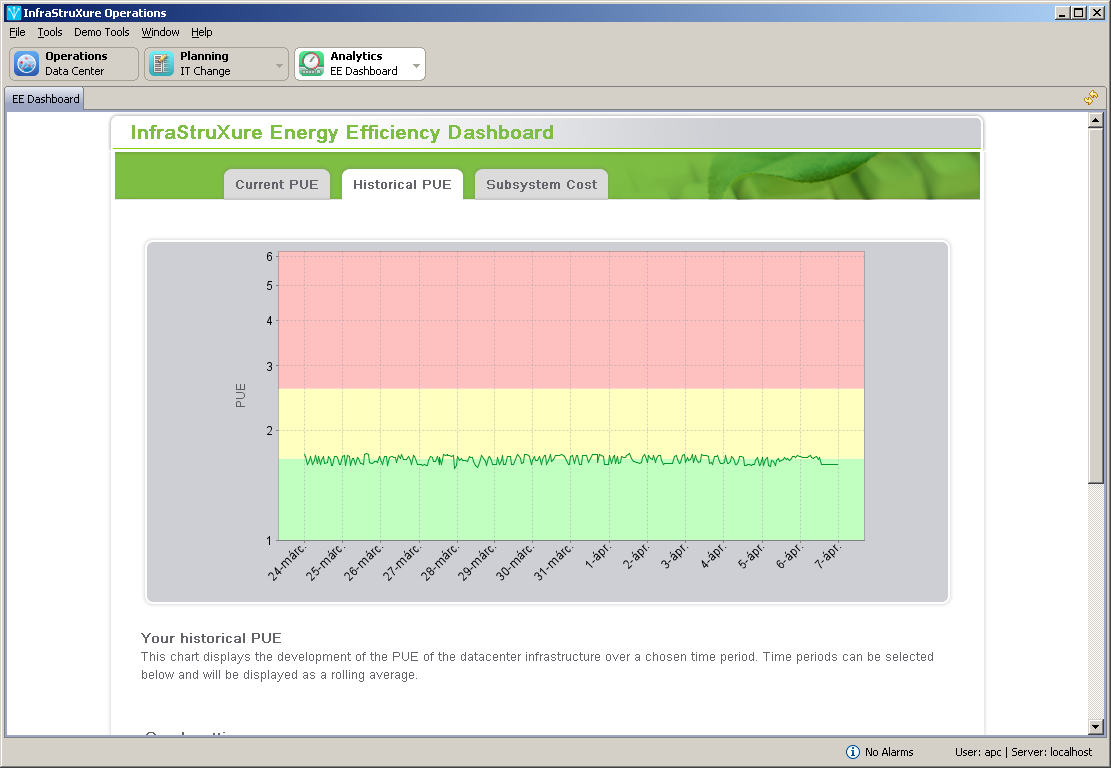This screenshot has width=1111, height=768.
Task: Click the 24-márc. date label
Action: coord(287,562)
